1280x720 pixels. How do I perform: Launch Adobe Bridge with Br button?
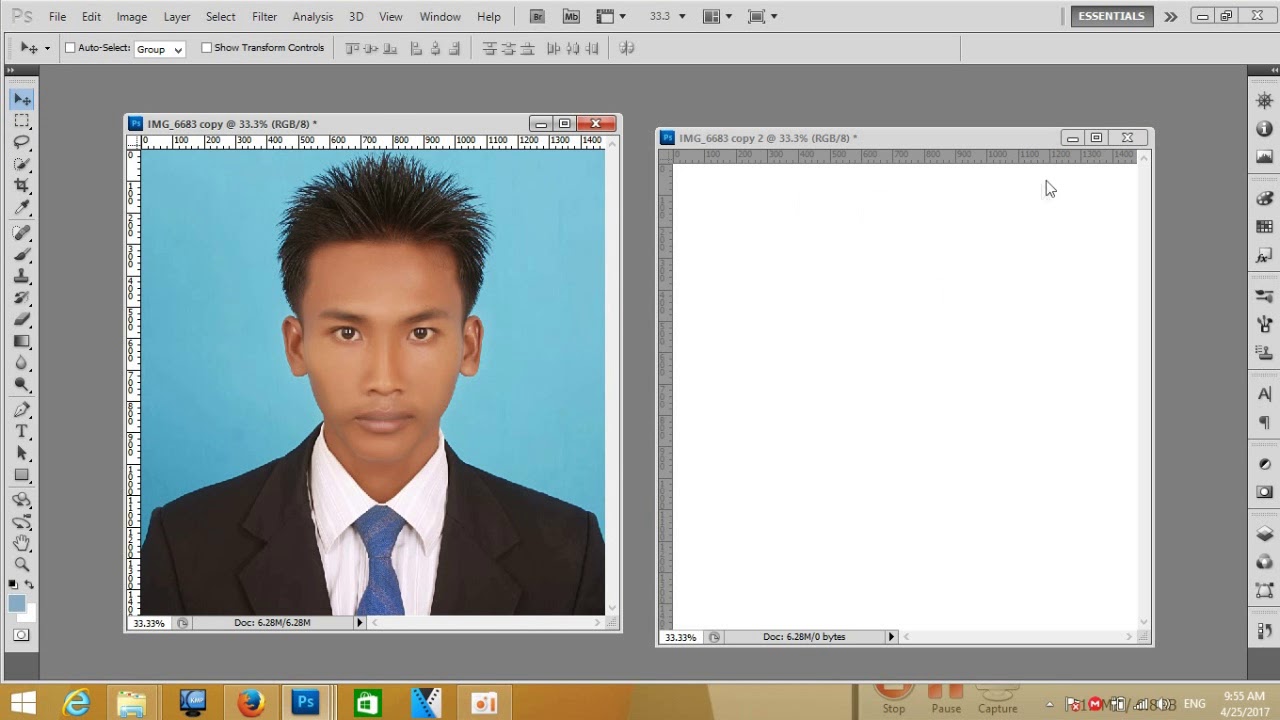(538, 16)
